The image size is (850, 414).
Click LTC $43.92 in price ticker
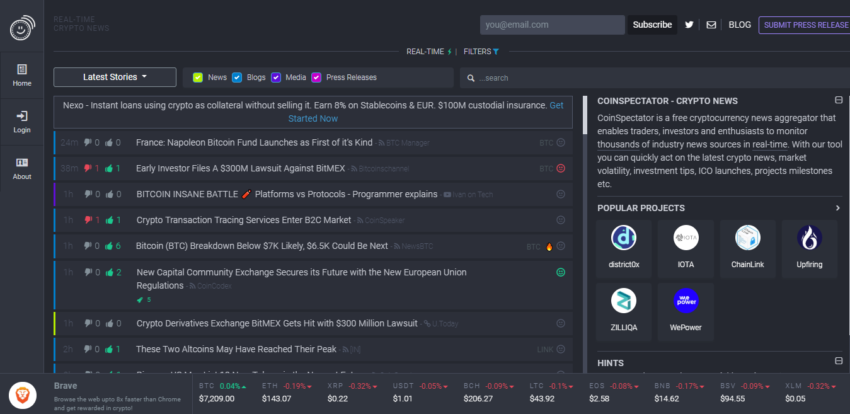pyautogui.click(x=552, y=392)
